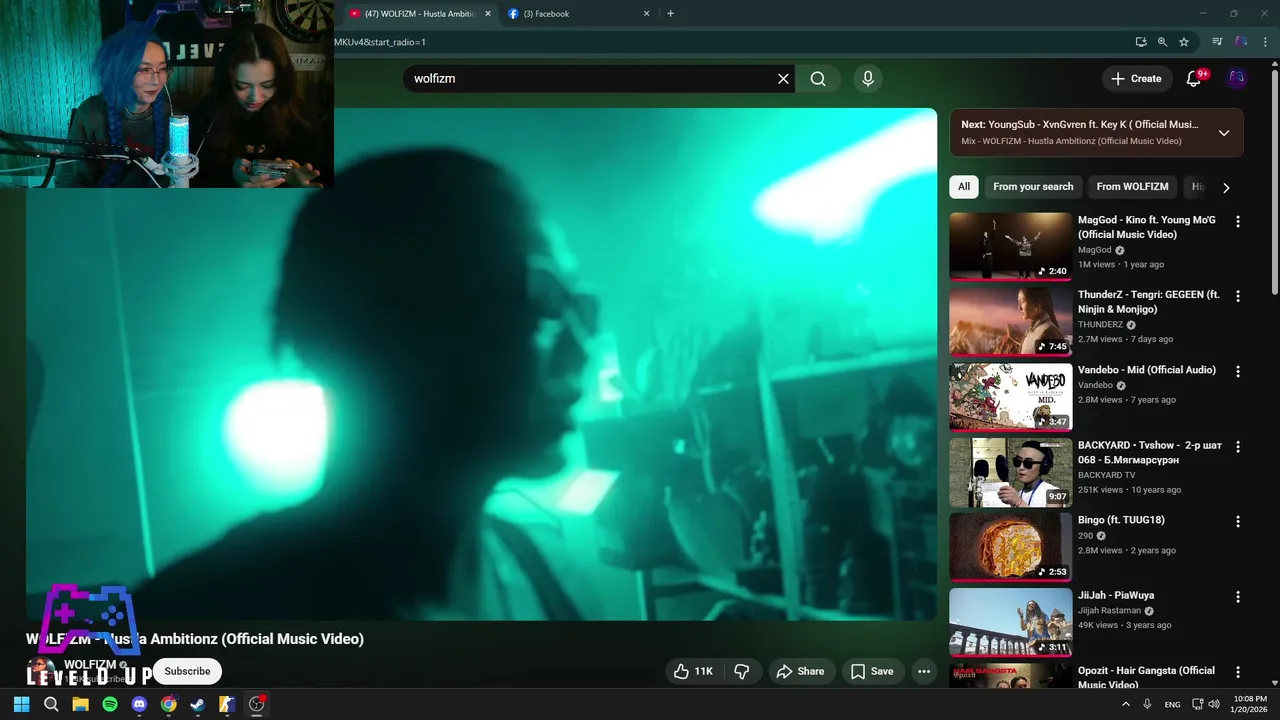Open Vandebo - Mid thumbnail

1010,396
